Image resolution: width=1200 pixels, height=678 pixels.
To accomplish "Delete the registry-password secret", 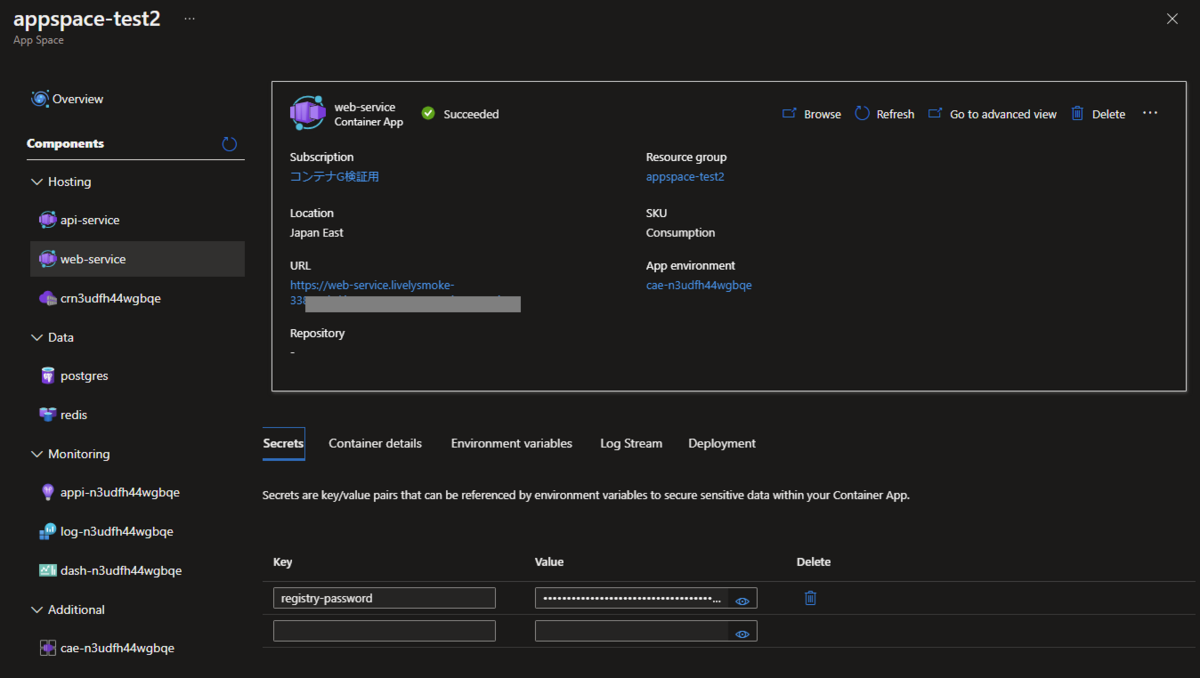I will [x=811, y=598].
